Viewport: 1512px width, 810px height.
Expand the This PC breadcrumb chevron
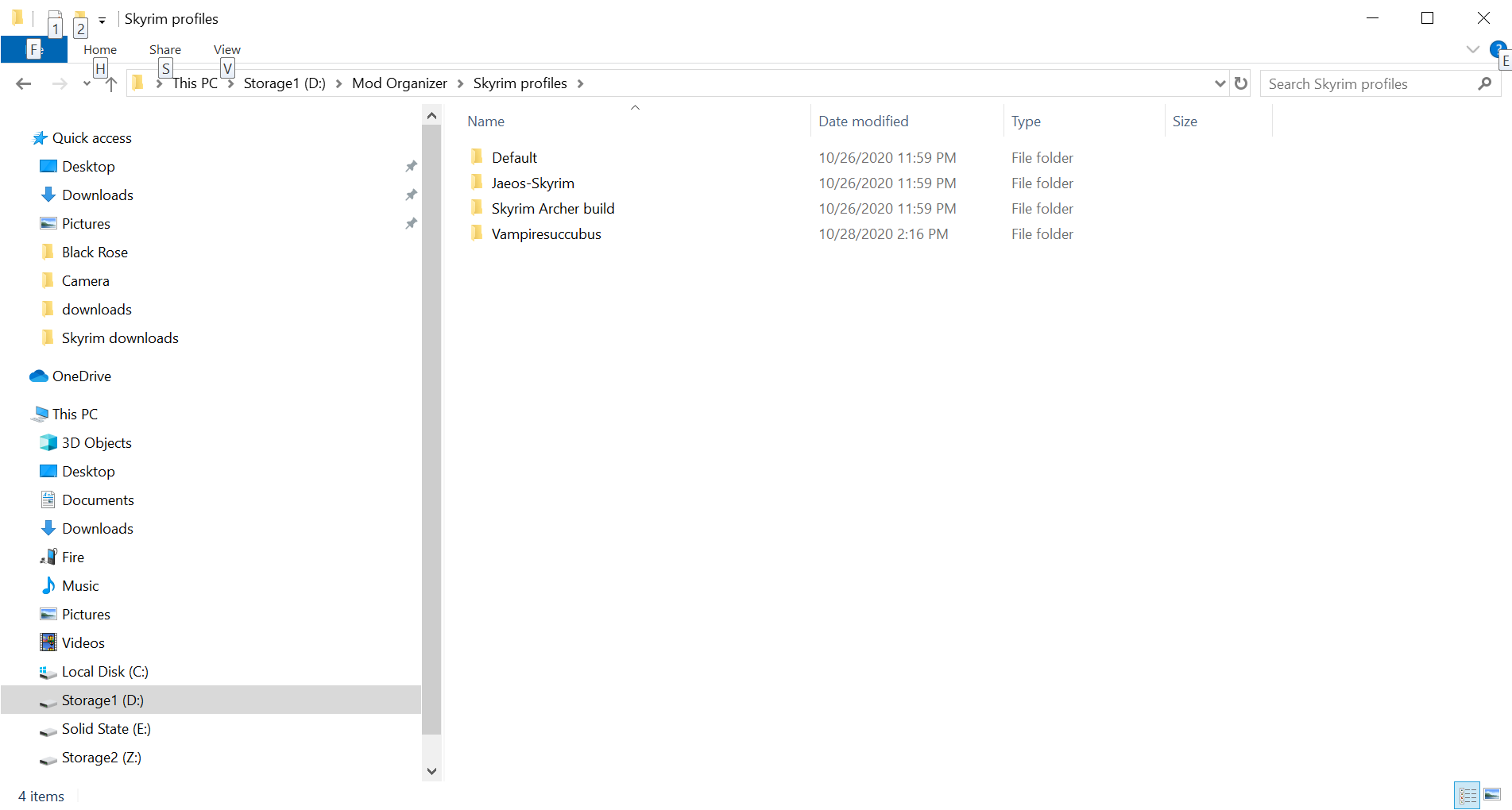231,83
